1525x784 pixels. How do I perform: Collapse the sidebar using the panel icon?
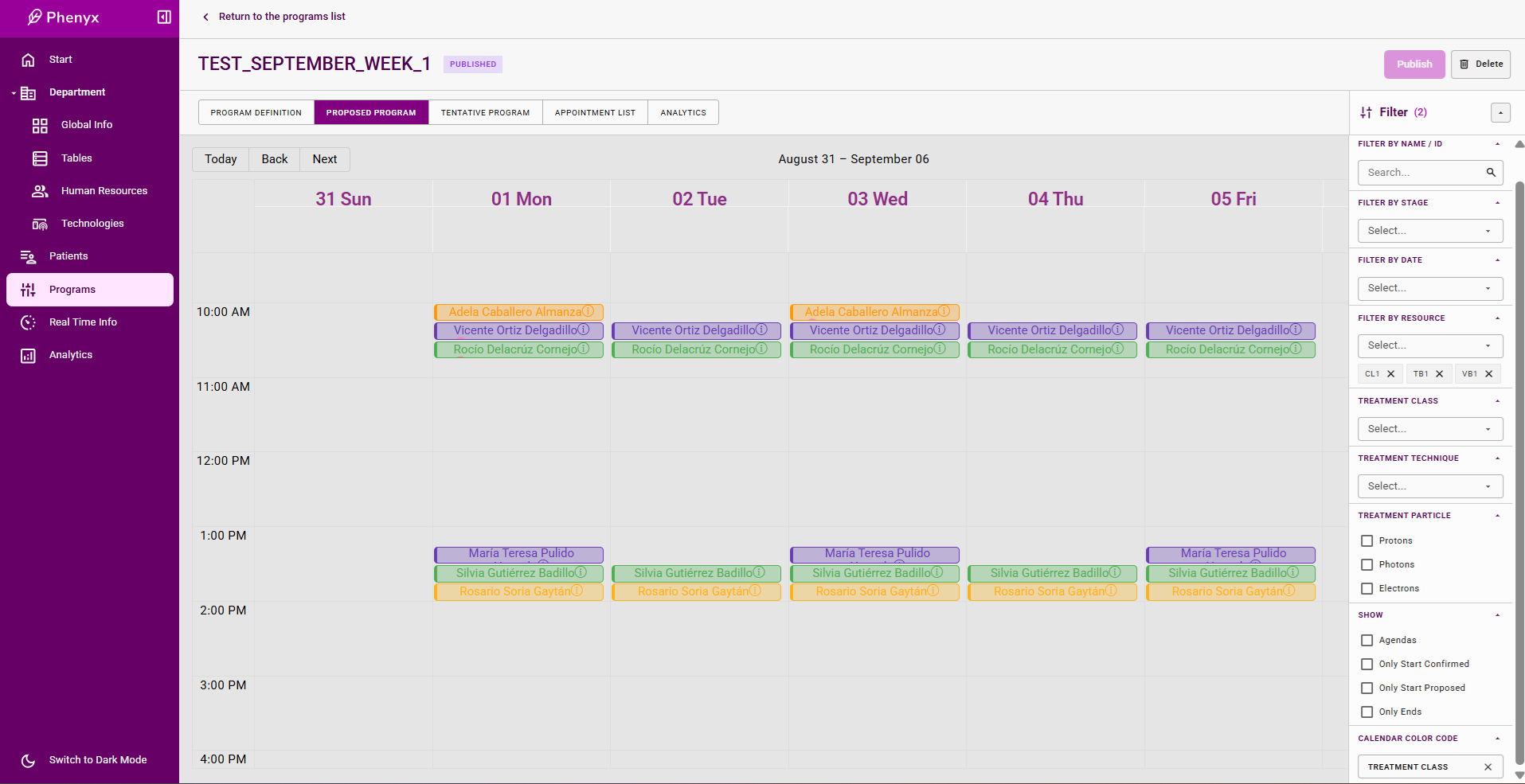coord(164,17)
